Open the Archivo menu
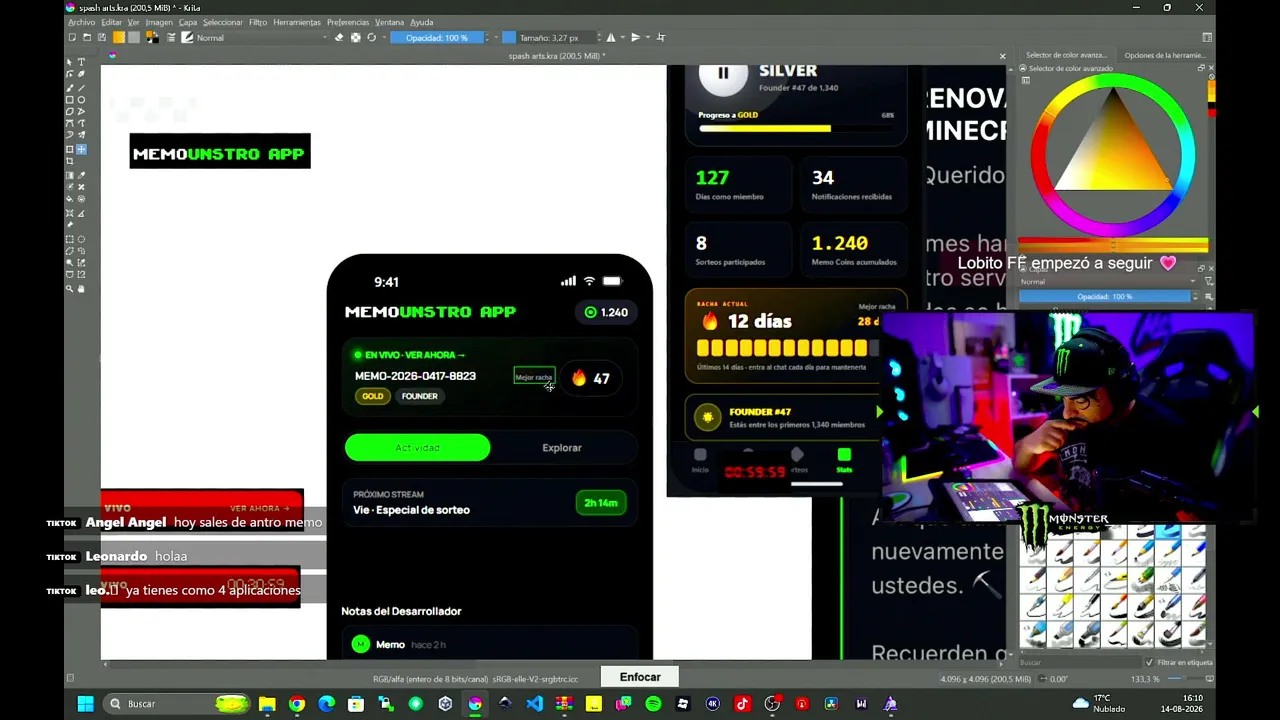1280x720 pixels. [82, 22]
